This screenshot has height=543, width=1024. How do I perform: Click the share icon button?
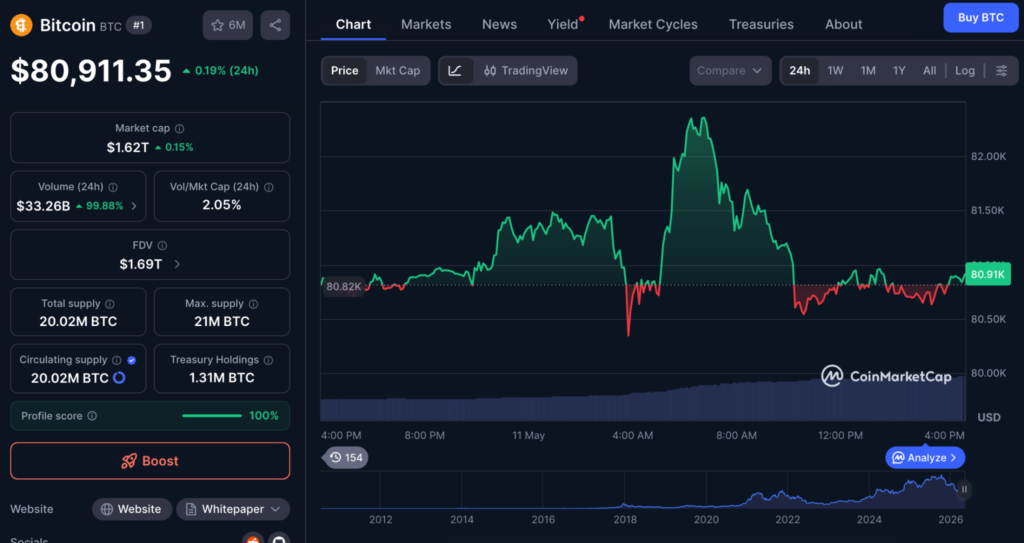[275, 25]
